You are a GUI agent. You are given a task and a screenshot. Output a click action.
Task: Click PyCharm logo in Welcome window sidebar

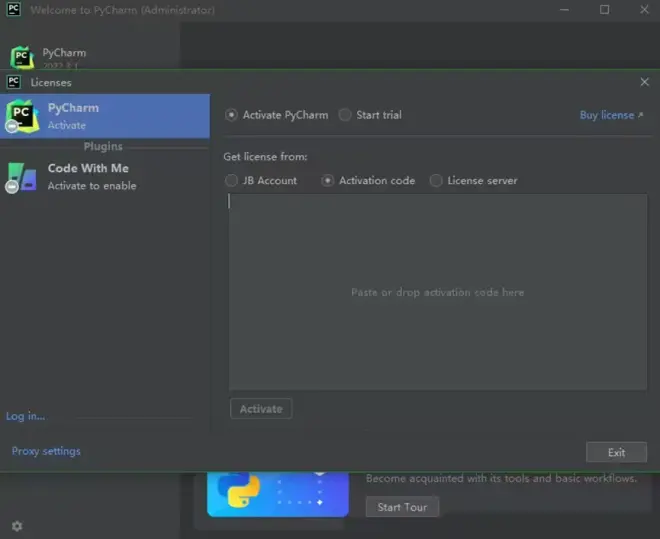coord(22,57)
